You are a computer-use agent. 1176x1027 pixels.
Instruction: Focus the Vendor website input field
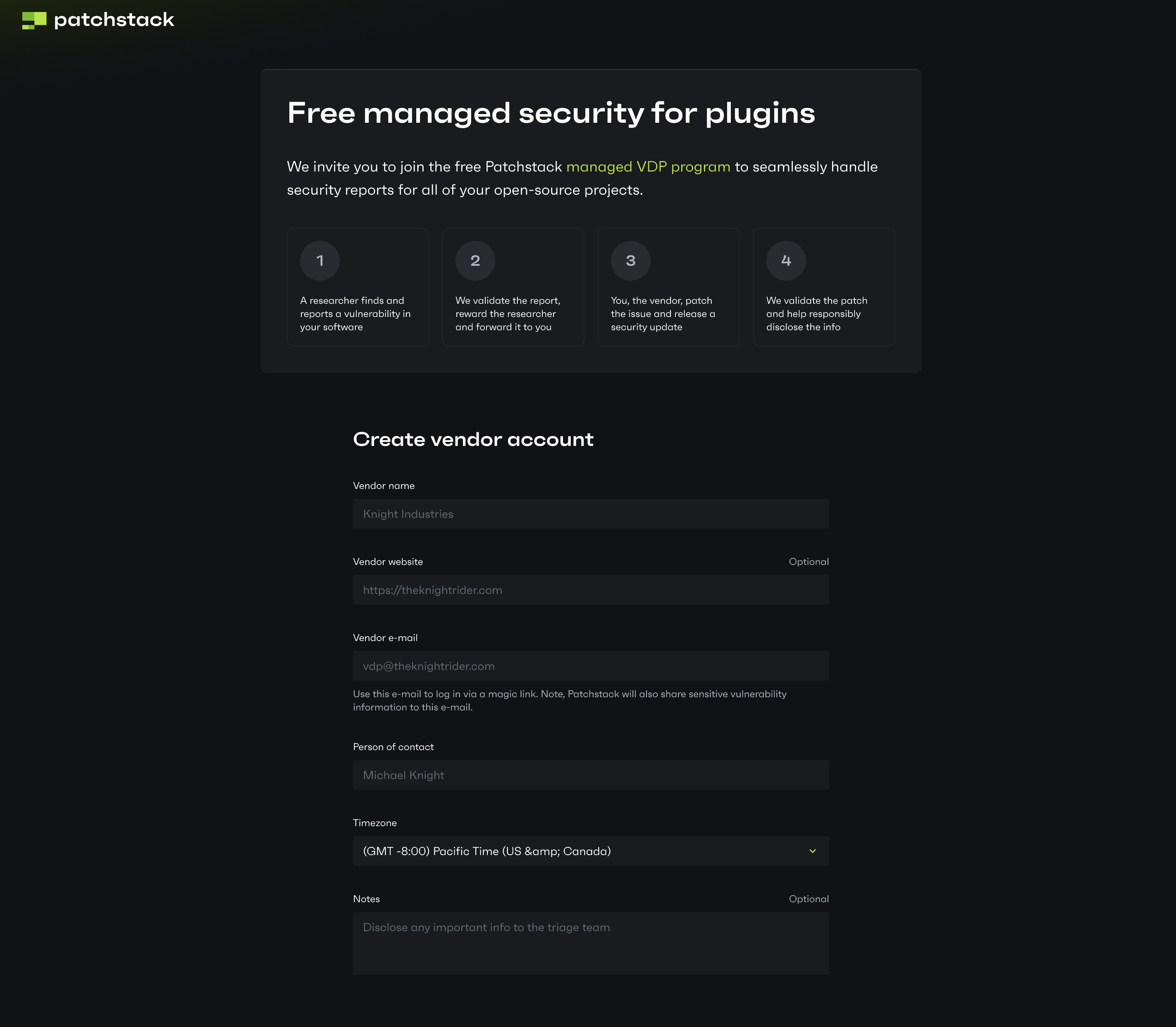[591, 590]
